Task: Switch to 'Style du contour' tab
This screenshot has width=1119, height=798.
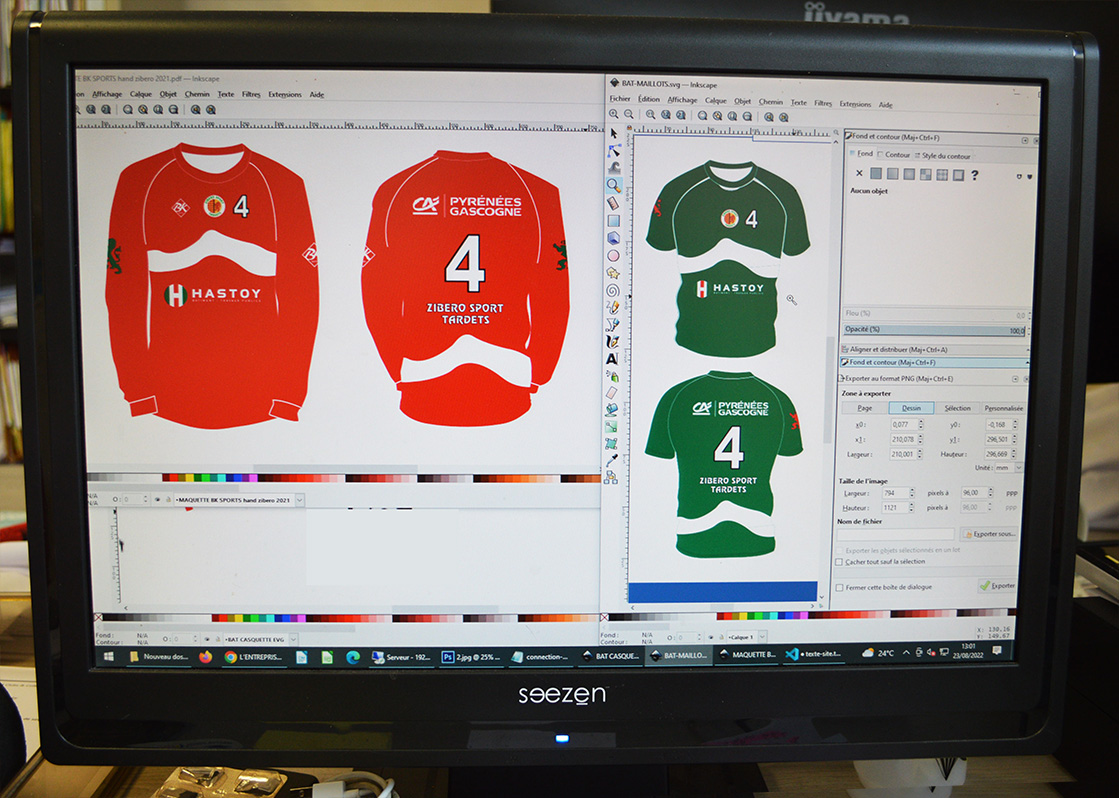Action: 943,156
